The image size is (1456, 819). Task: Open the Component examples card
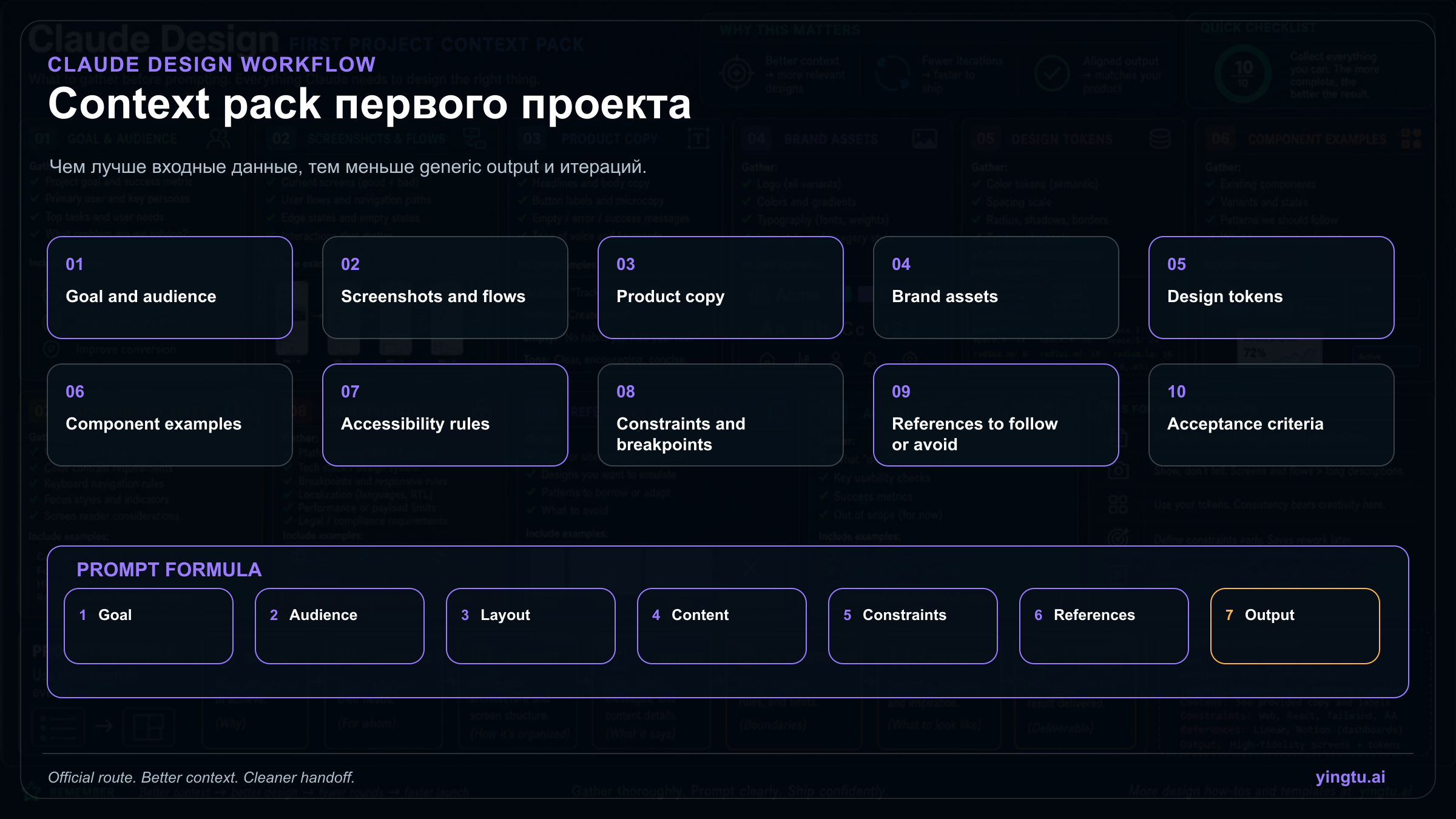[x=170, y=415]
